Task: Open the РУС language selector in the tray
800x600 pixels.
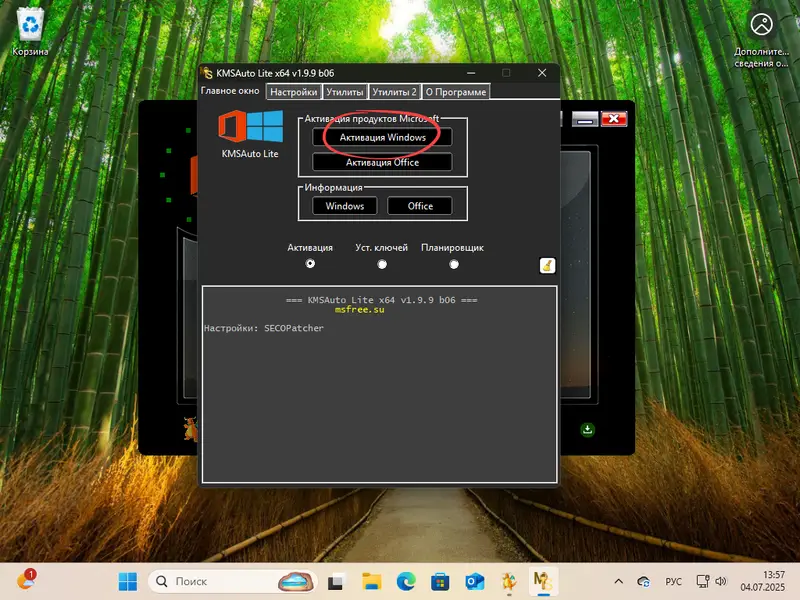Action: coord(673,581)
